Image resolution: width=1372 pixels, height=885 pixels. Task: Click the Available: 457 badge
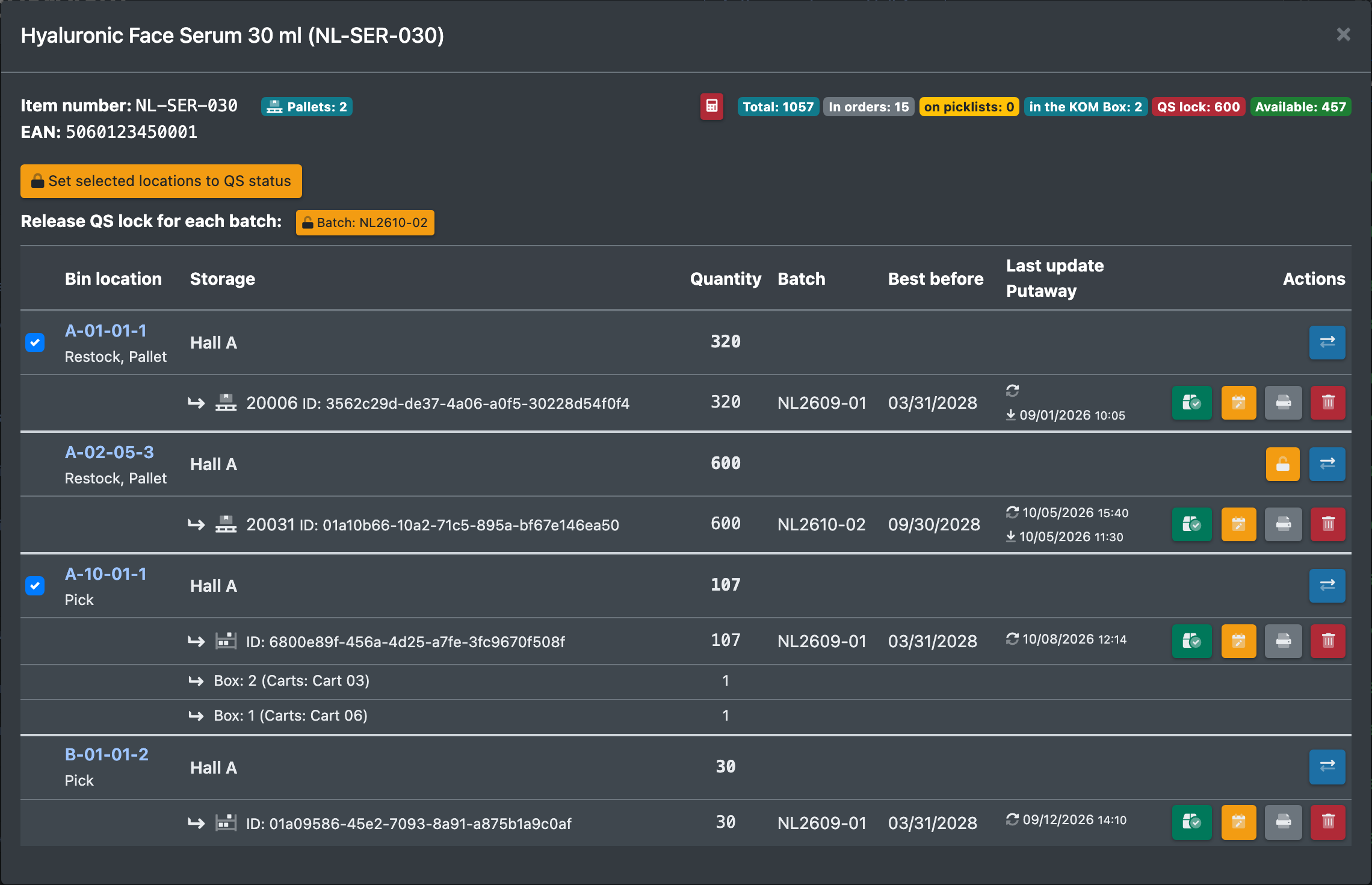pos(1300,107)
